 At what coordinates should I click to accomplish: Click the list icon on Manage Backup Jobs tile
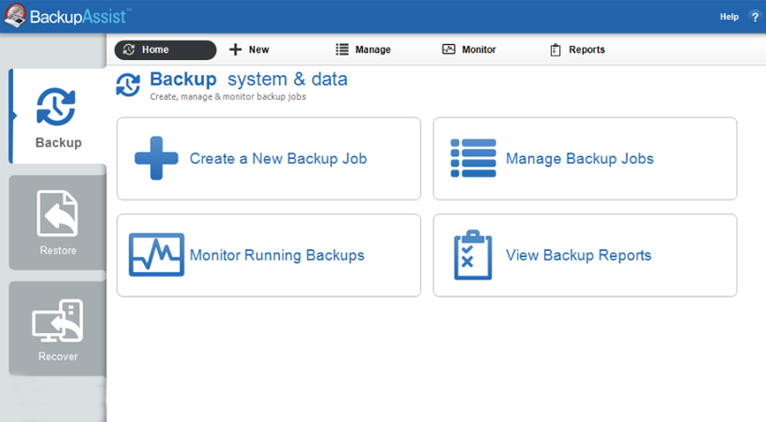coord(472,158)
